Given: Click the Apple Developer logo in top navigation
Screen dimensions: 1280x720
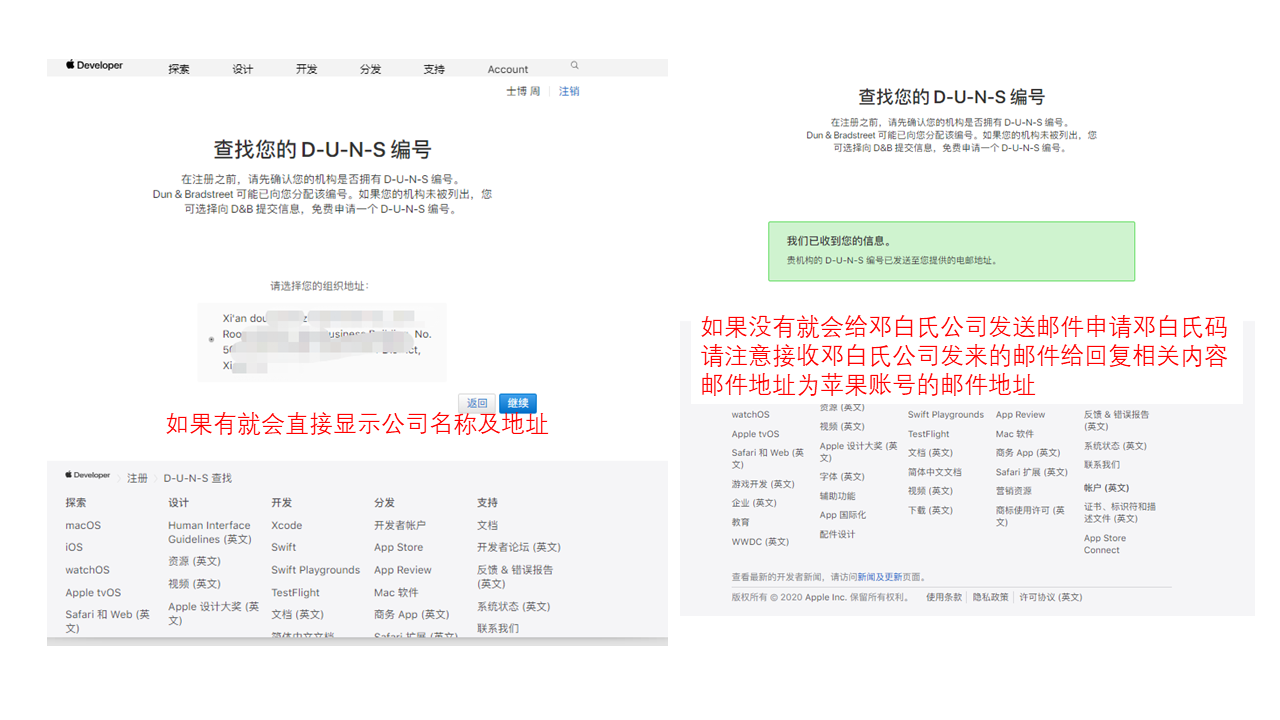Looking at the screenshot, I should coord(95,65).
